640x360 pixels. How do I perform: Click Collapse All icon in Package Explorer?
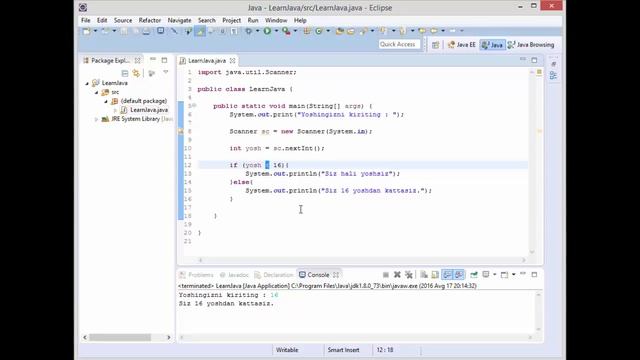(125, 73)
